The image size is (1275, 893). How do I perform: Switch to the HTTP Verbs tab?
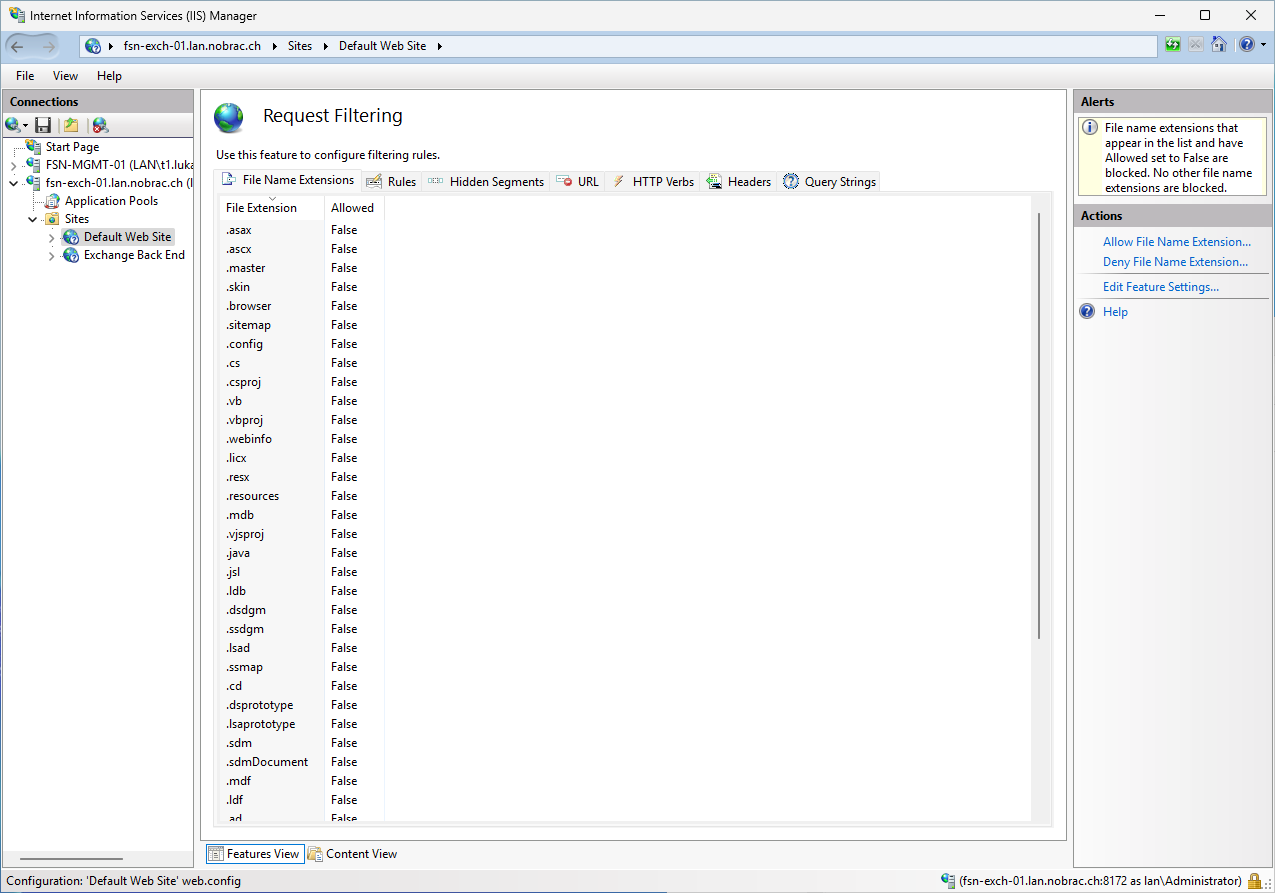click(x=653, y=181)
